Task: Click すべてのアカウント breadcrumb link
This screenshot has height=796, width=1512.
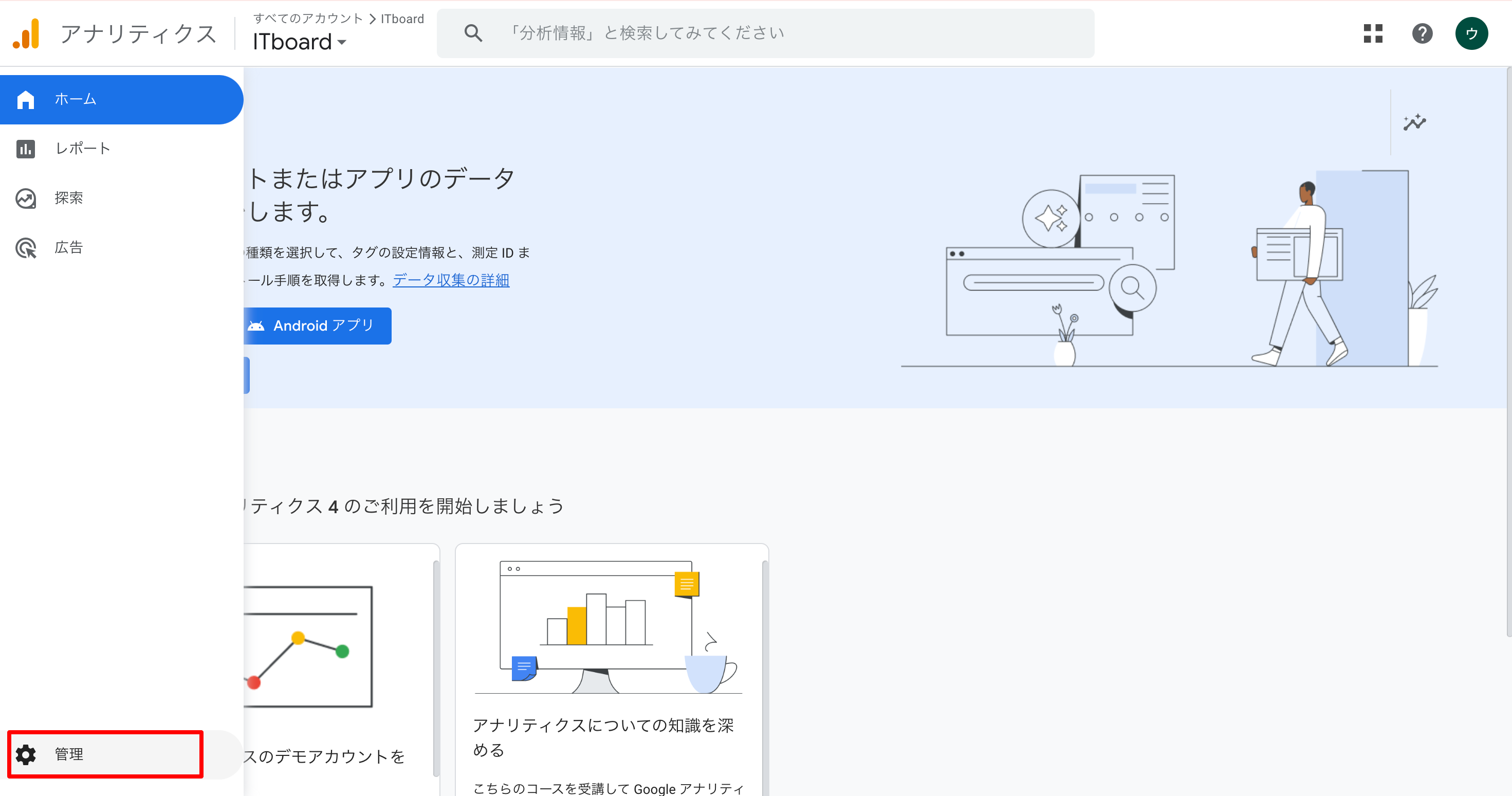Action: (x=308, y=19)
